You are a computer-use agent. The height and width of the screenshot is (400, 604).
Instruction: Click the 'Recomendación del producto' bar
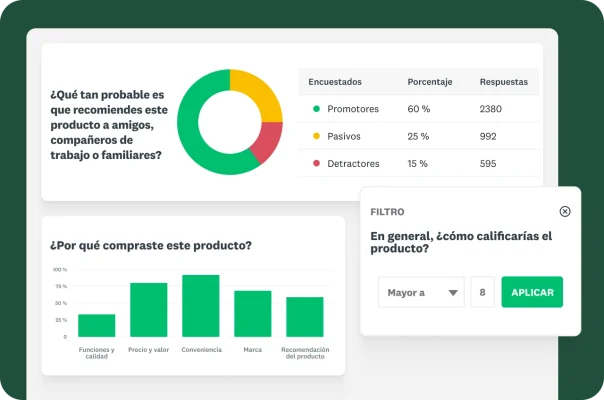pyautogui.click(x=305, y=317)
